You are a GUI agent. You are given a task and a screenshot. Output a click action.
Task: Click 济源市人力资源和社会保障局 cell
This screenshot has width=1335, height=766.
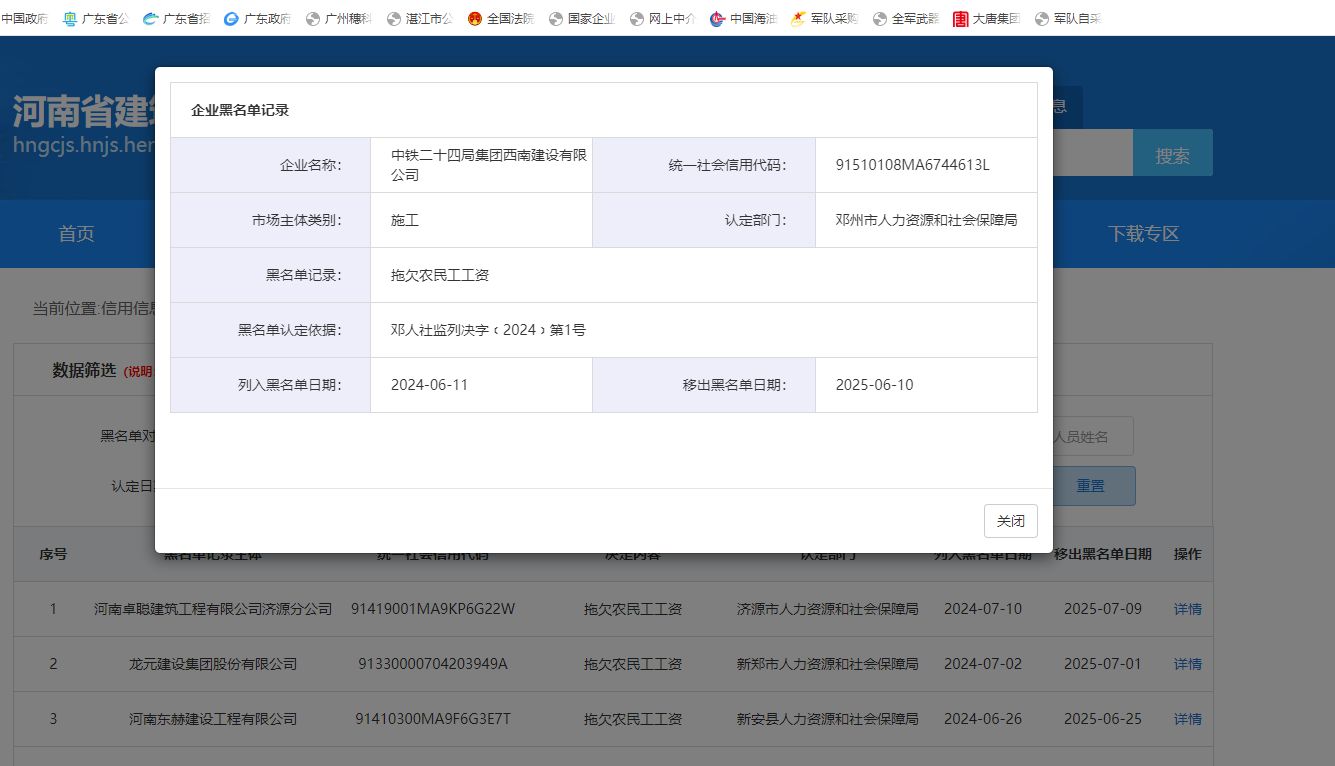tap(828, 609)
